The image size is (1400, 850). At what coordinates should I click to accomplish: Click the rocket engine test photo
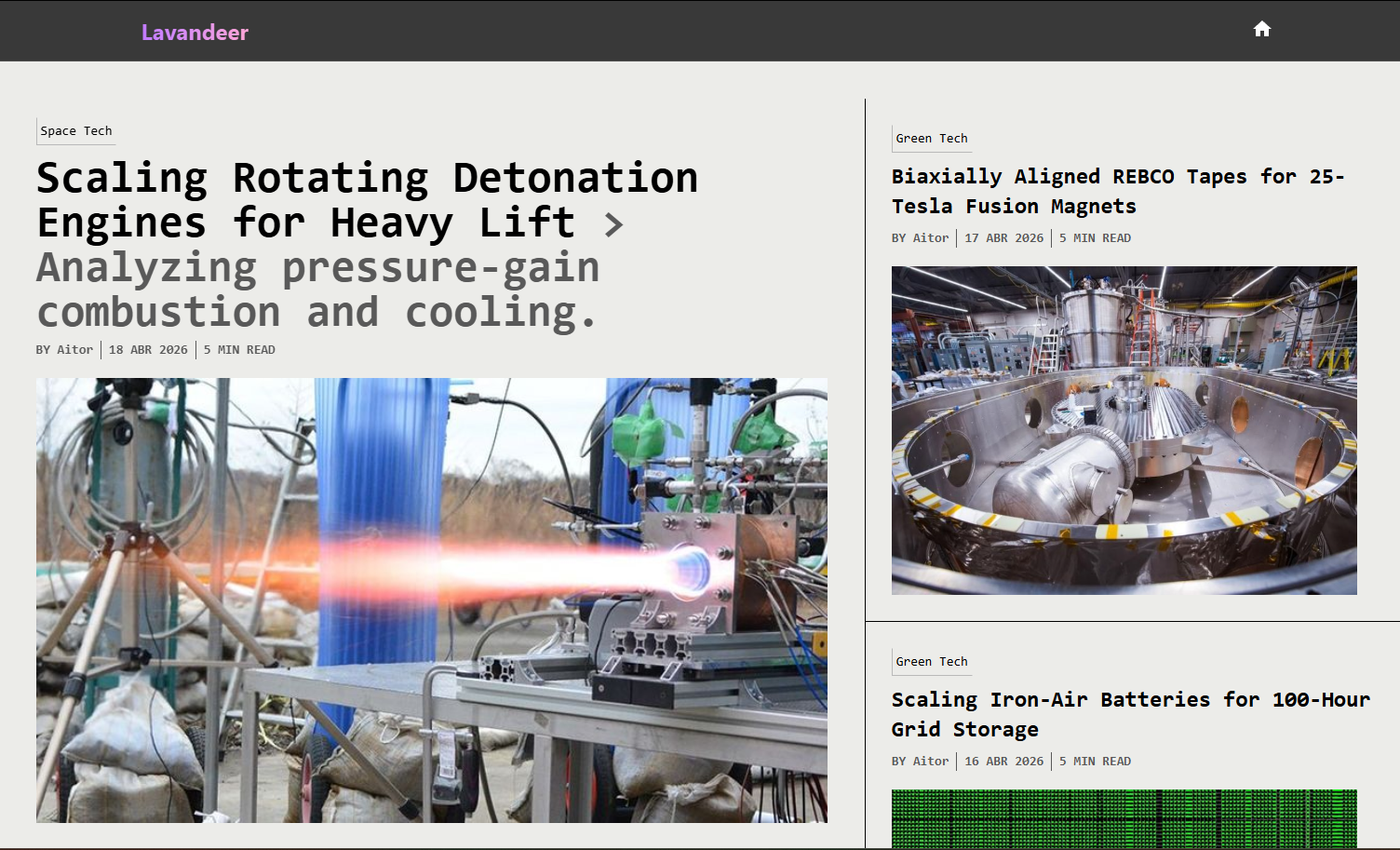coord(432,600)
